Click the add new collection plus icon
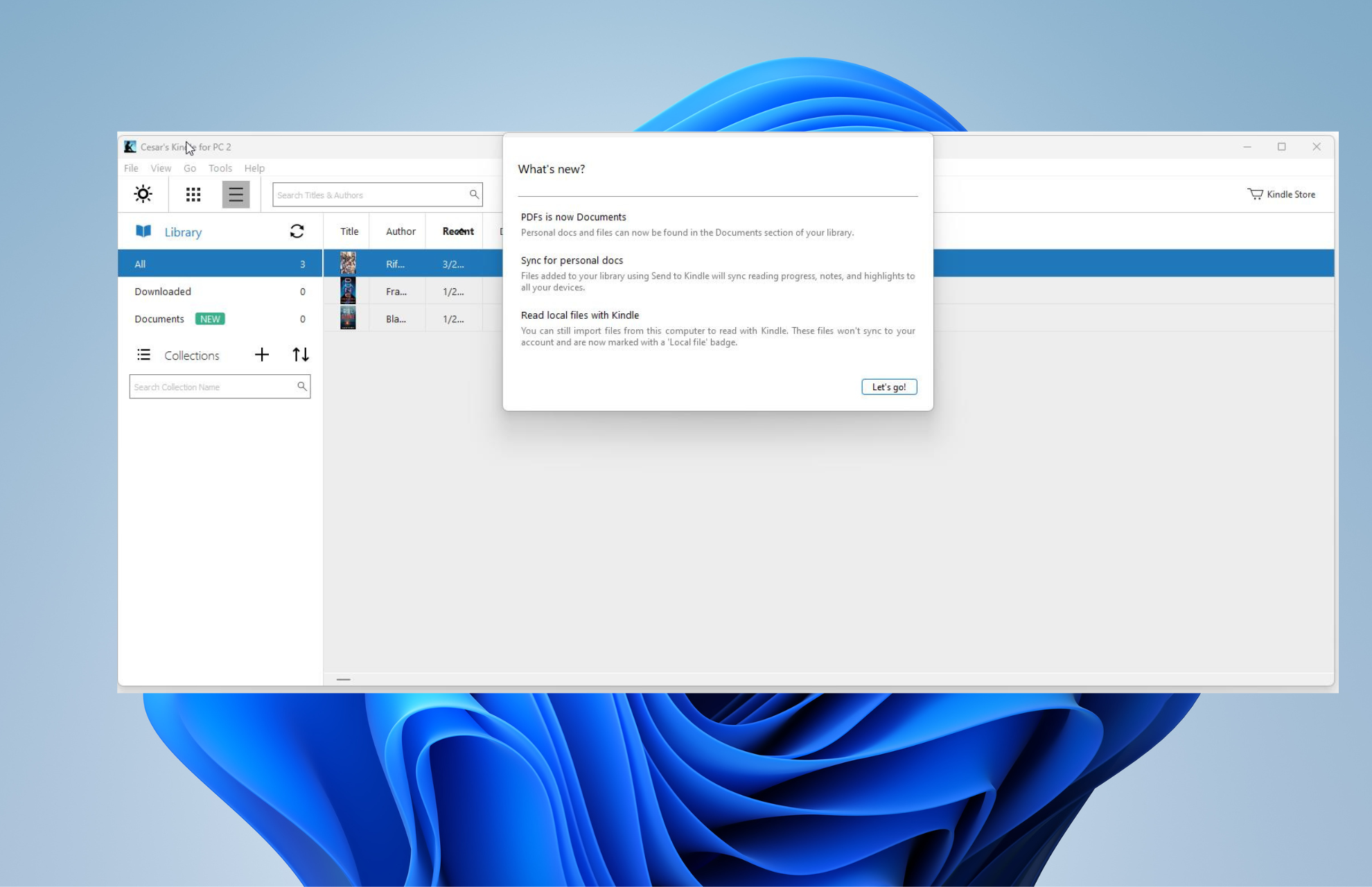 tap(262, 354)
